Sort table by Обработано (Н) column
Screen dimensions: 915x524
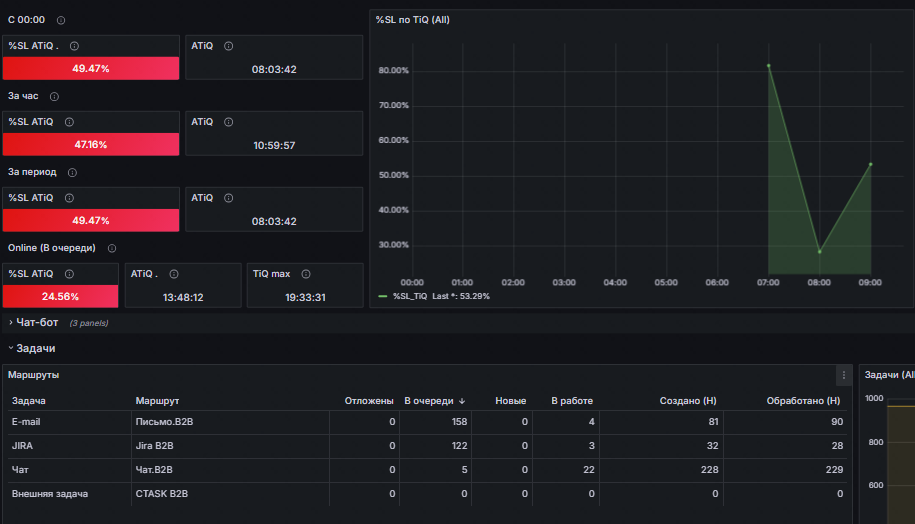tap(804, 401)
